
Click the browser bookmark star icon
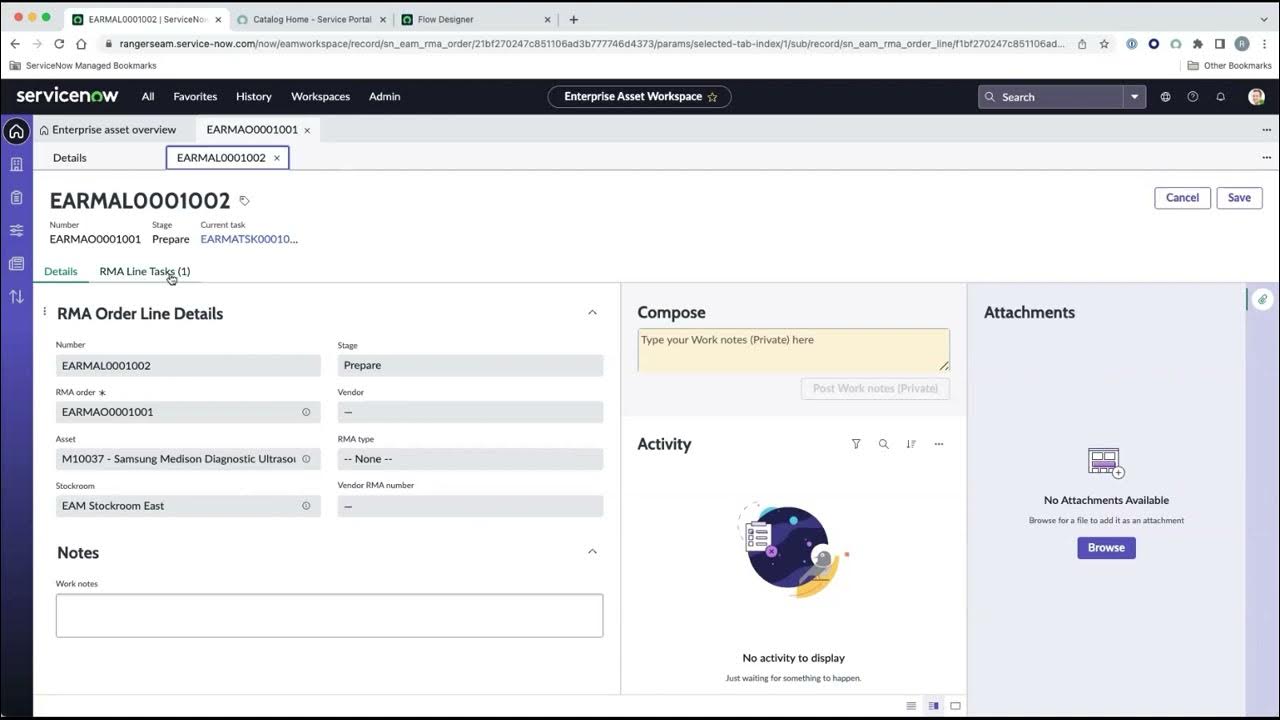[1104, 44]
